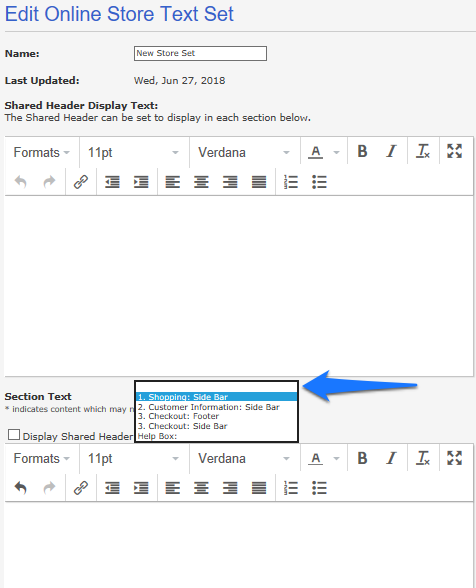This screenshot has height=588, width=476.
Task: Click undo in Section Text editor
Action: click(x=21, y=488)
